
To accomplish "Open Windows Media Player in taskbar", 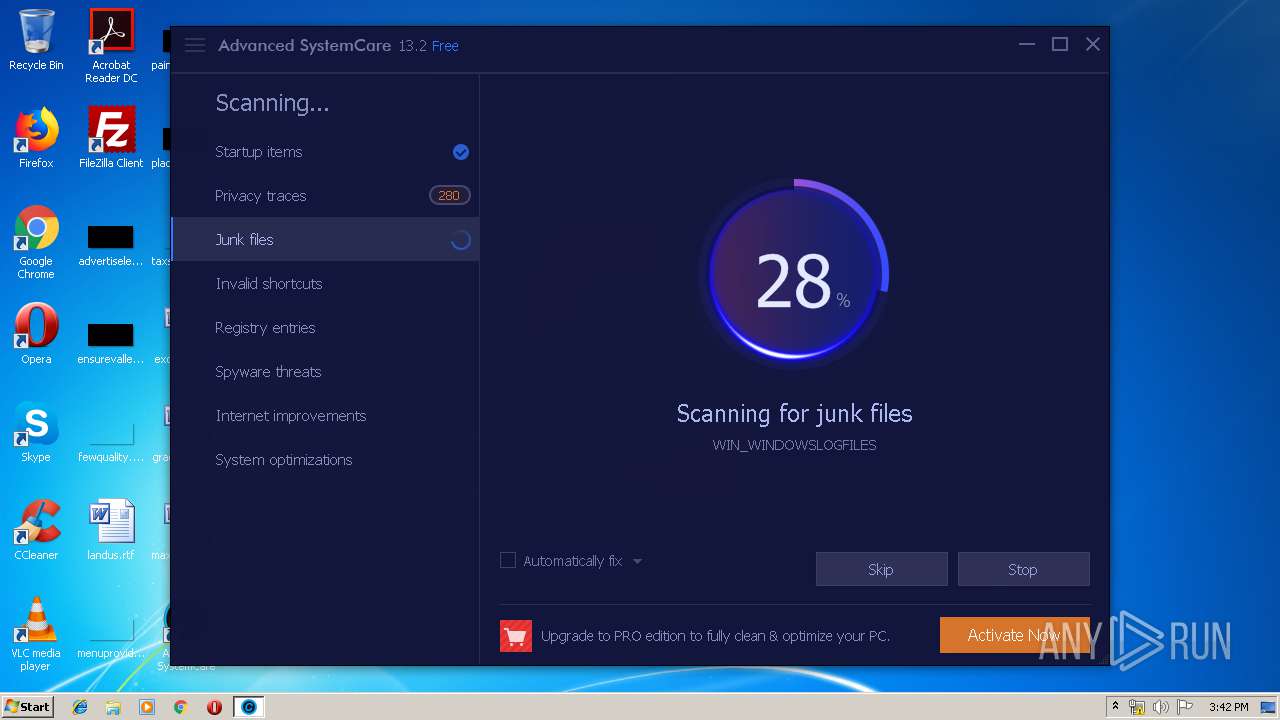I will click(147, 707).
